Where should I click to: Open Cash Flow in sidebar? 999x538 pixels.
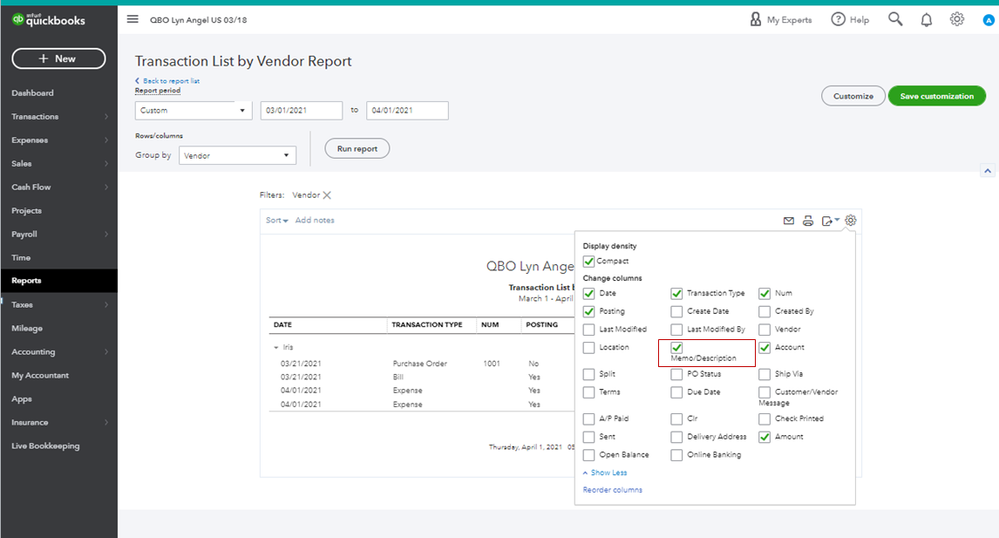[x=31, y=187]
